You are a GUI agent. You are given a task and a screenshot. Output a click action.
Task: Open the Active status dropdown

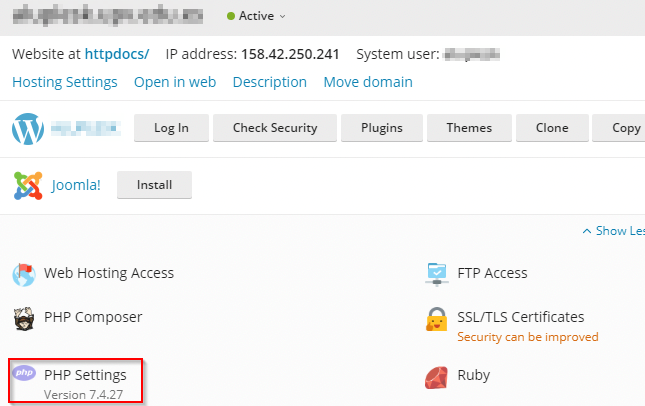pyautogui.click(x=256, y=16)
